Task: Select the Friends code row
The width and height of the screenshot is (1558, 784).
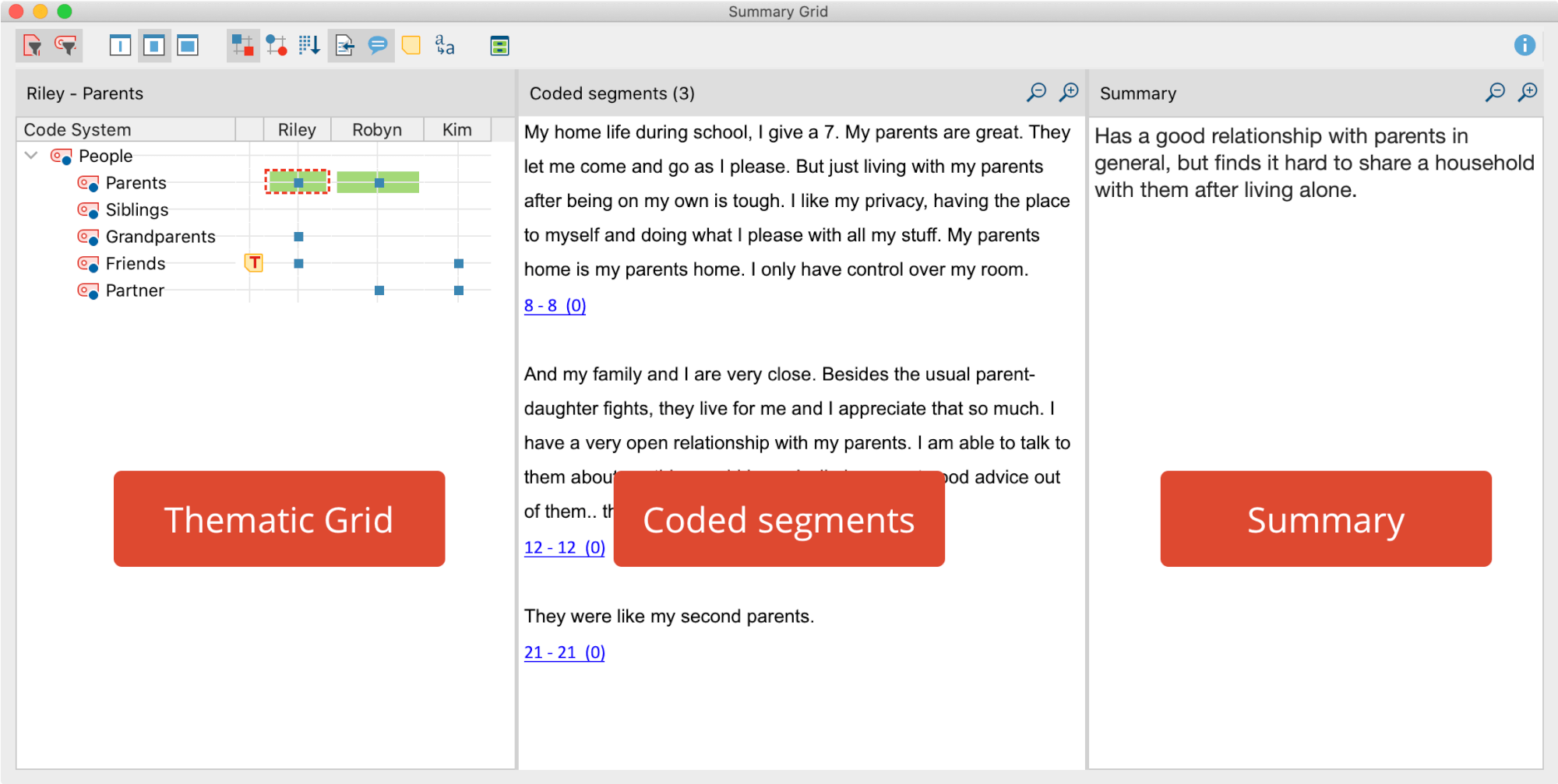Action: [135, 264]
